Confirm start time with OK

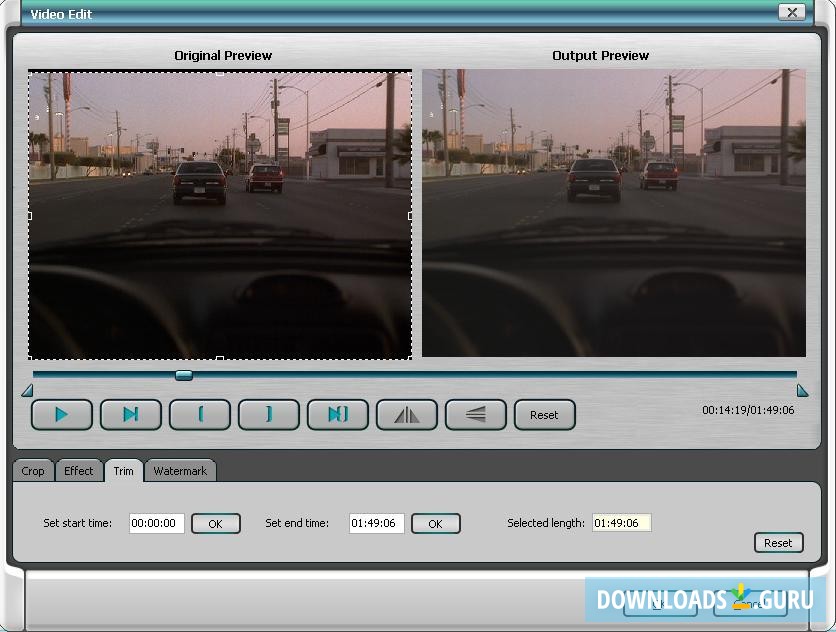coord(215,524)
